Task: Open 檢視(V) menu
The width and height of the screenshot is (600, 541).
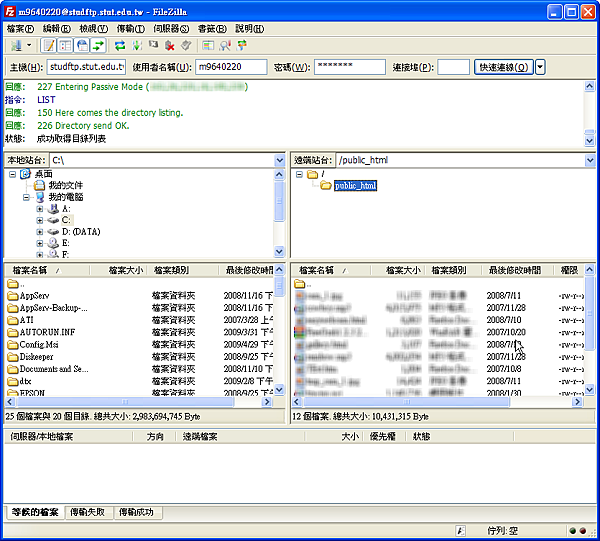Action: point(94,29)
